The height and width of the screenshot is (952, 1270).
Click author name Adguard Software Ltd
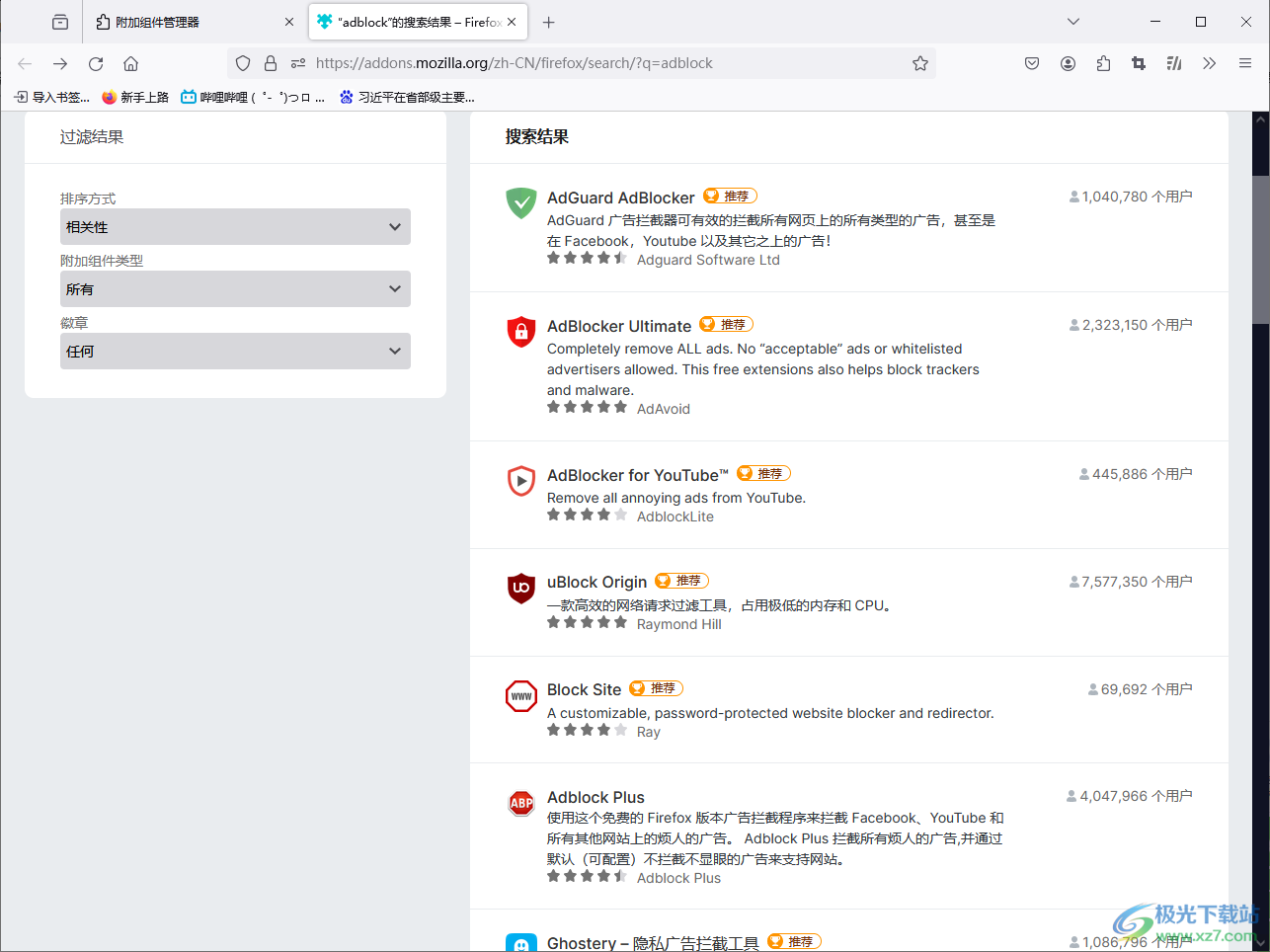[708, 260]
